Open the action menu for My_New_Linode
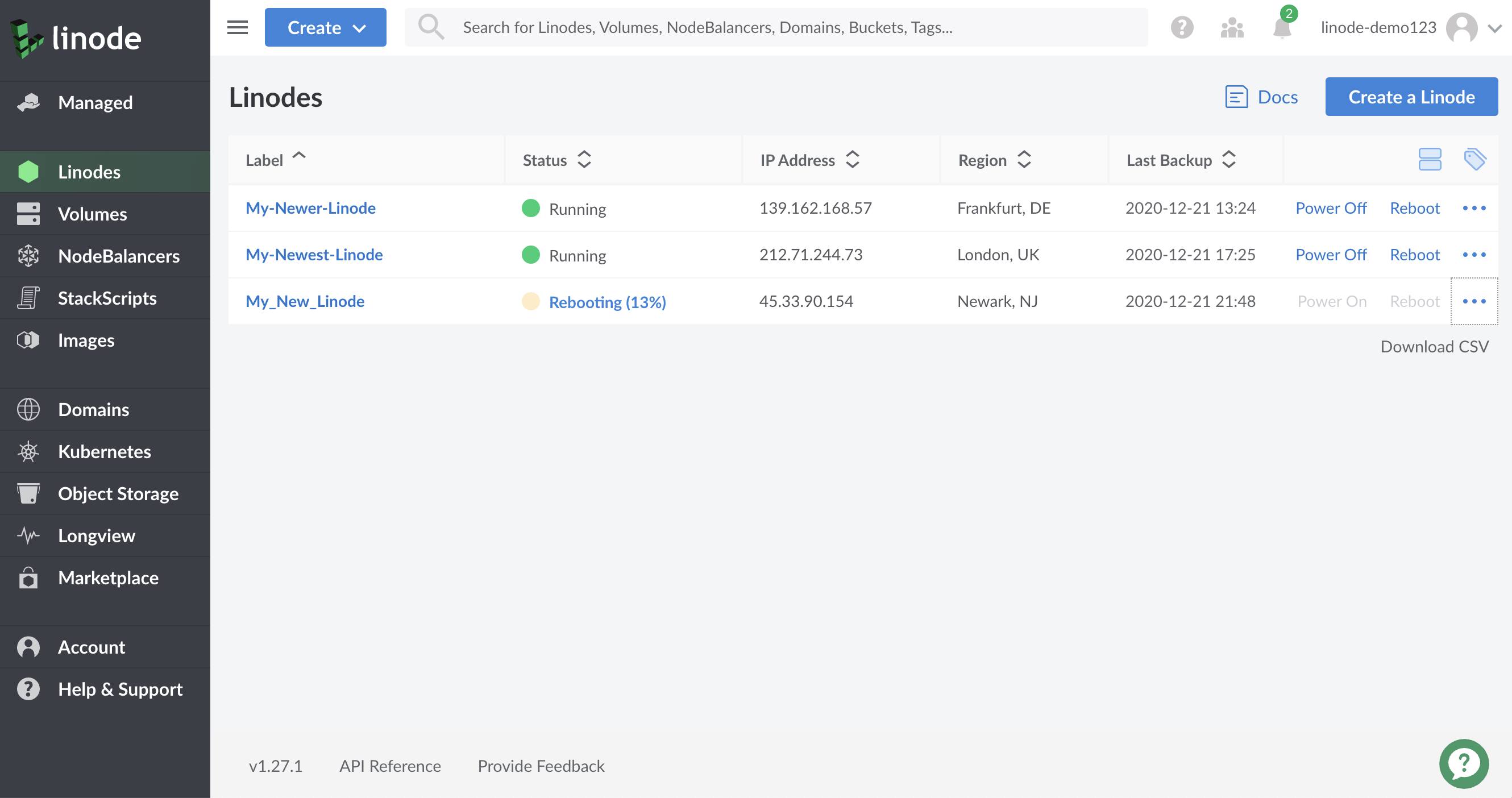The height and width of the screenshot is (798, 1512). coord(1474,301)
